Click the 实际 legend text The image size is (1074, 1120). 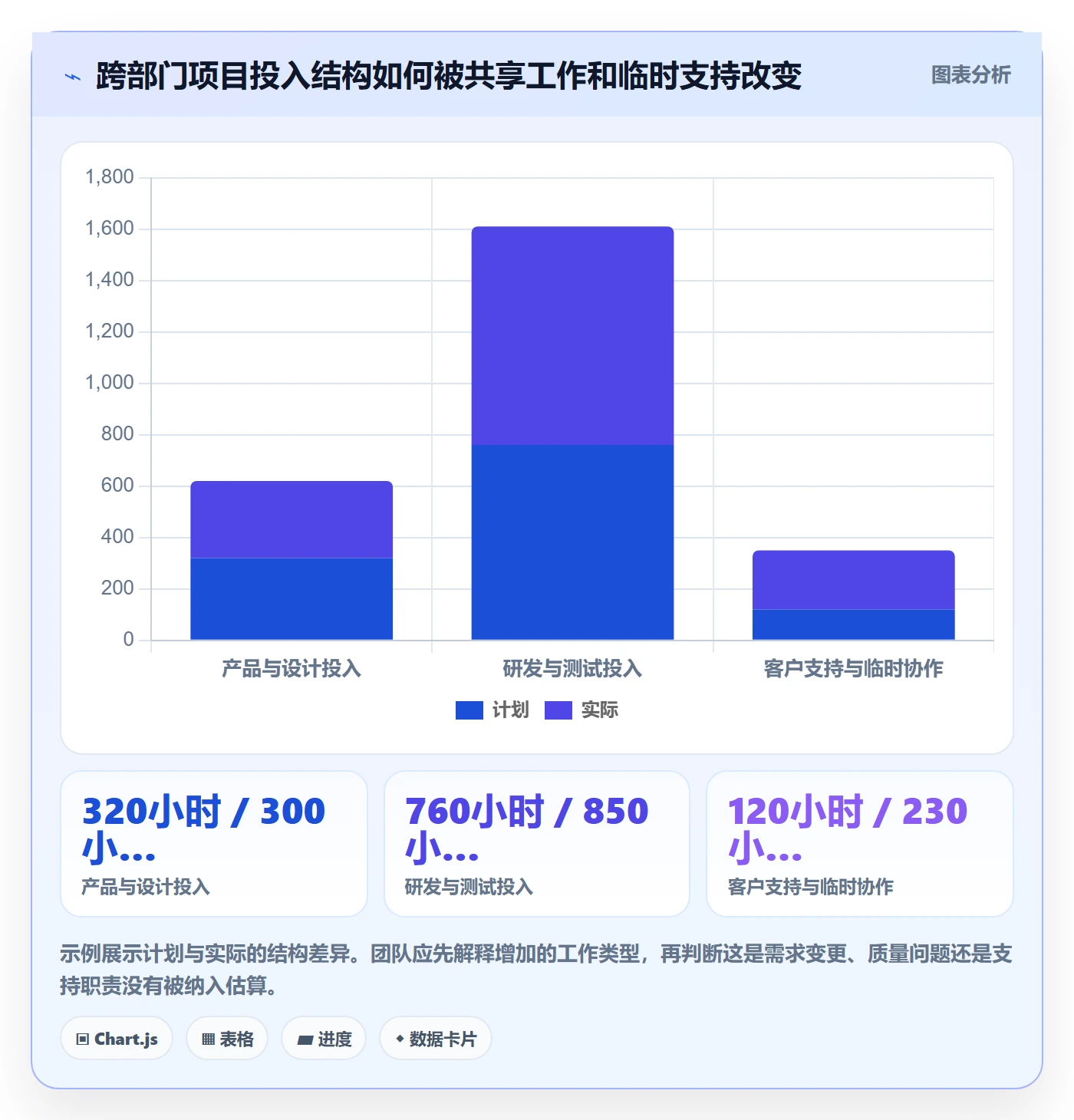click(599, 710)
